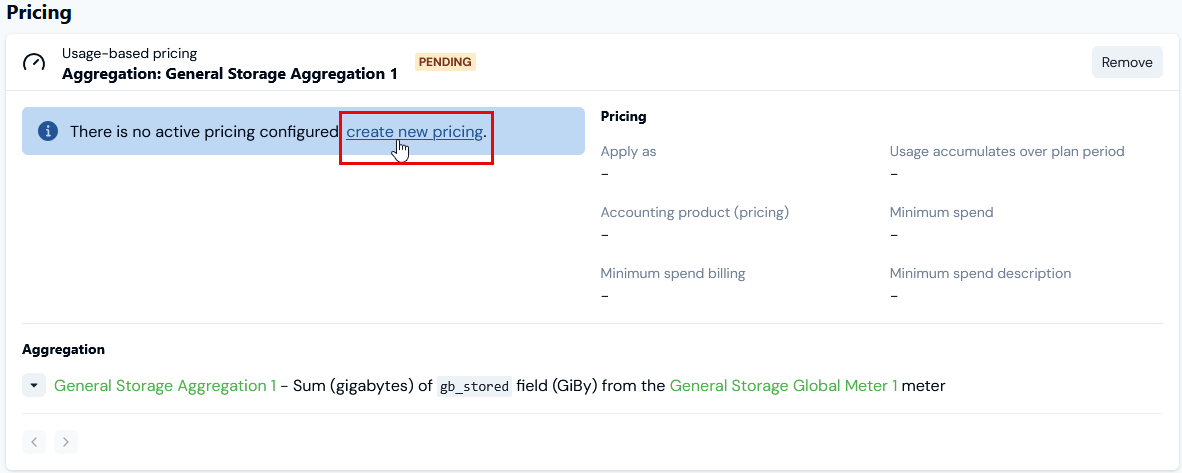Click the bold Aggregation section heading
Image resolution: width=1182 pixels, height=473 pixels.
point(63,349)
